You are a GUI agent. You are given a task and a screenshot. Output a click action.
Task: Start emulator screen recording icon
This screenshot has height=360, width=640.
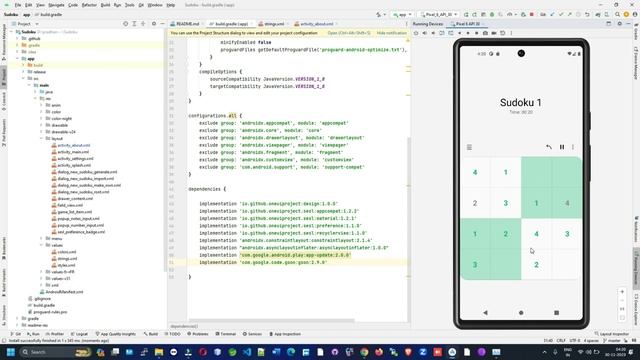click(494, 33)
